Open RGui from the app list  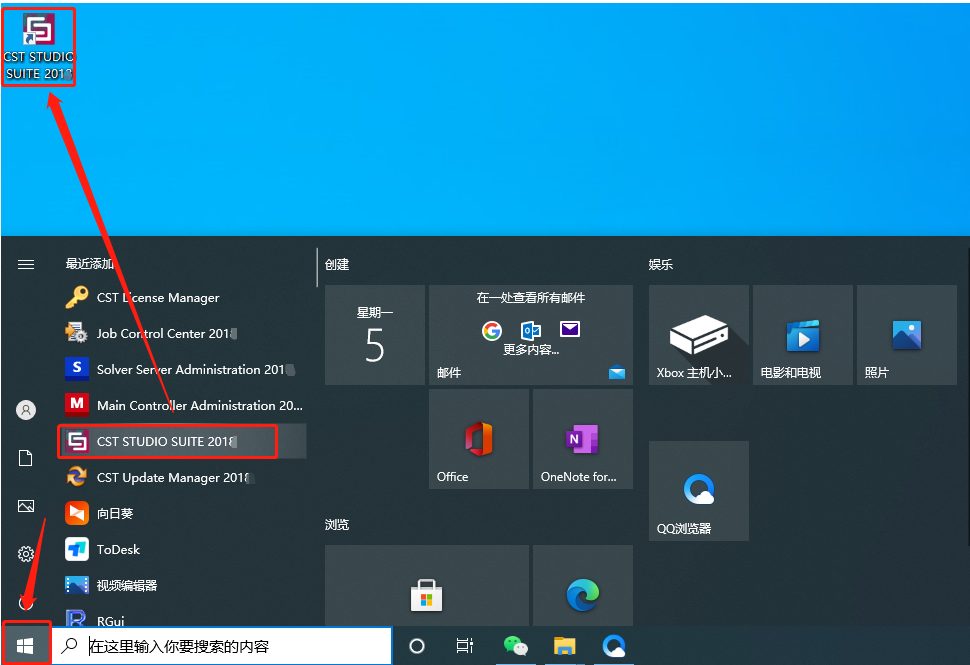point(184,618)
